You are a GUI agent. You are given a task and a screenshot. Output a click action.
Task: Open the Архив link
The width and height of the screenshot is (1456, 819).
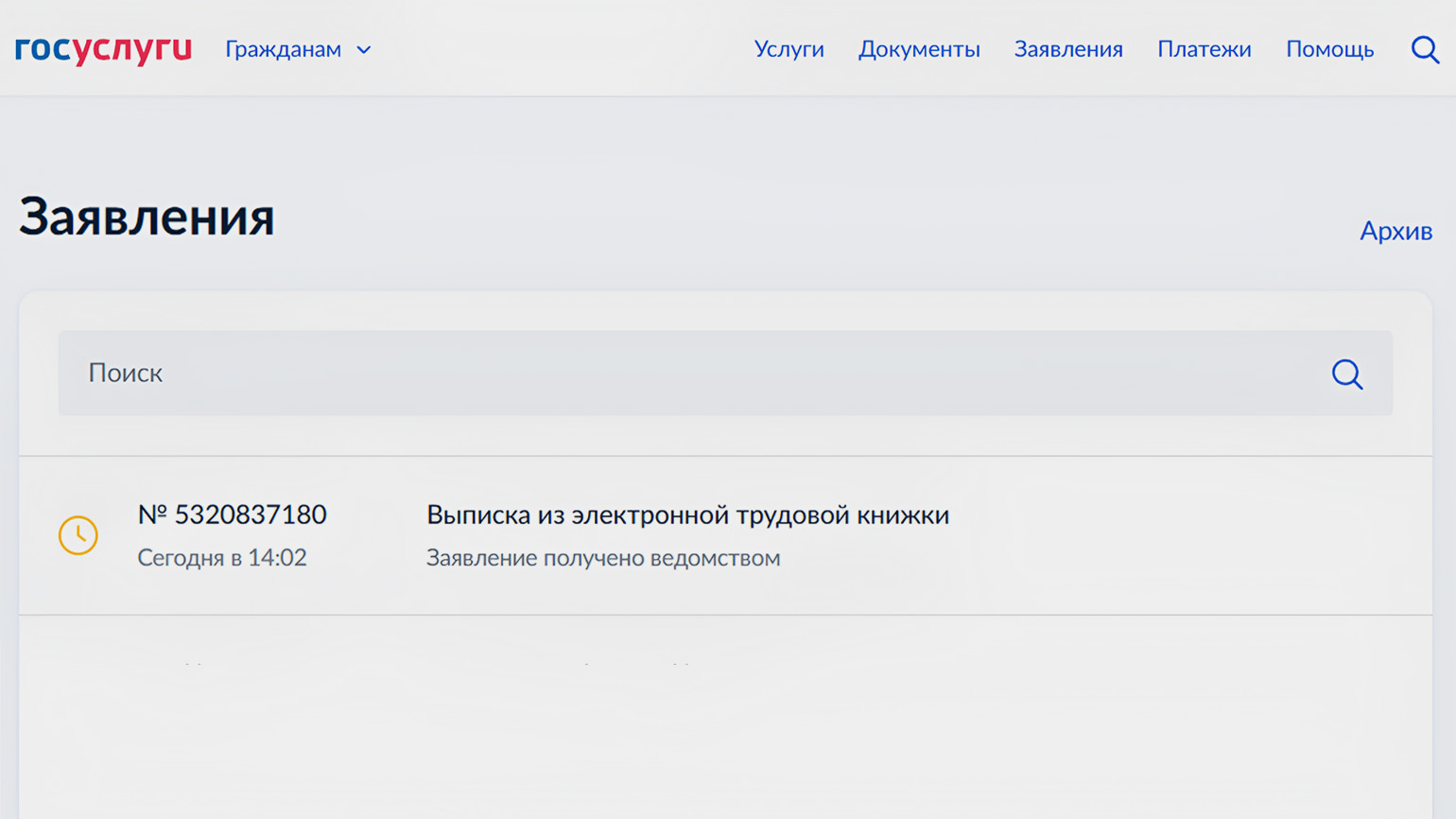coord(1395,231)
